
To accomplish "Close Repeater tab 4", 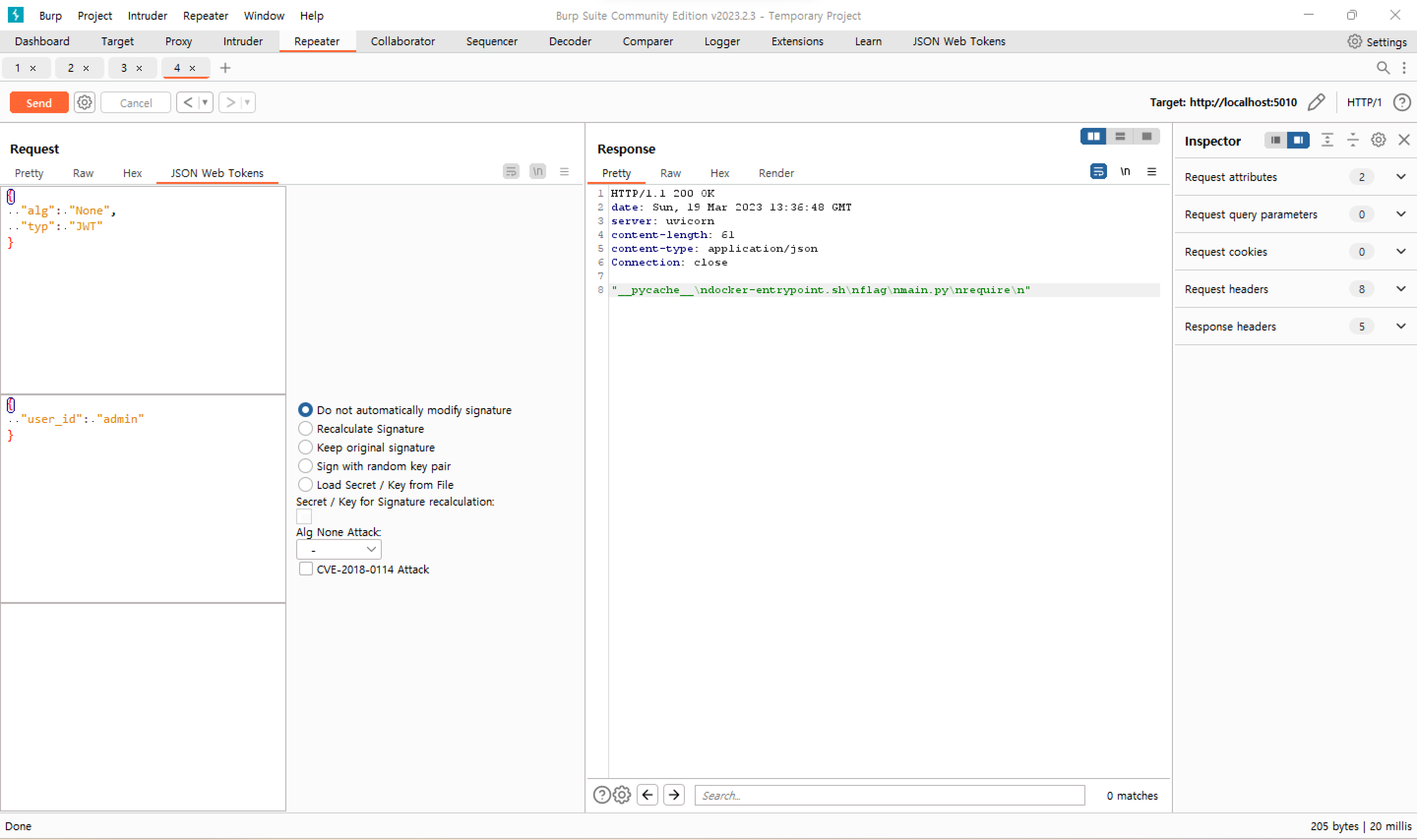I will point(192,68).
